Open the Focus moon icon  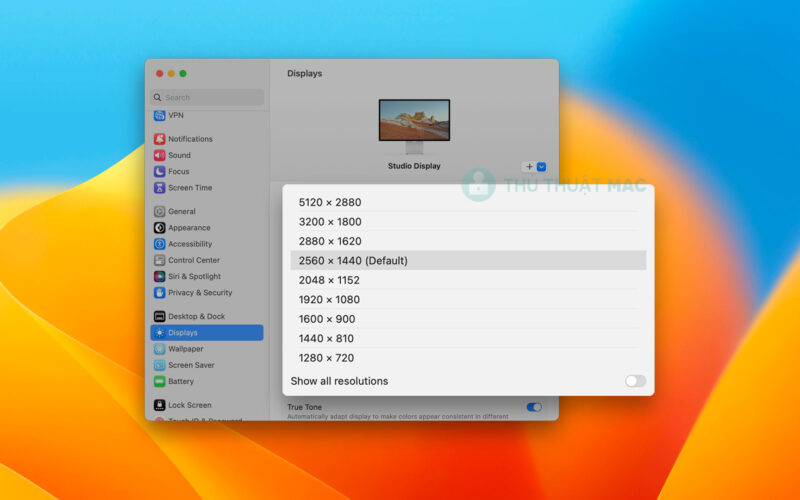click(160, 171)
